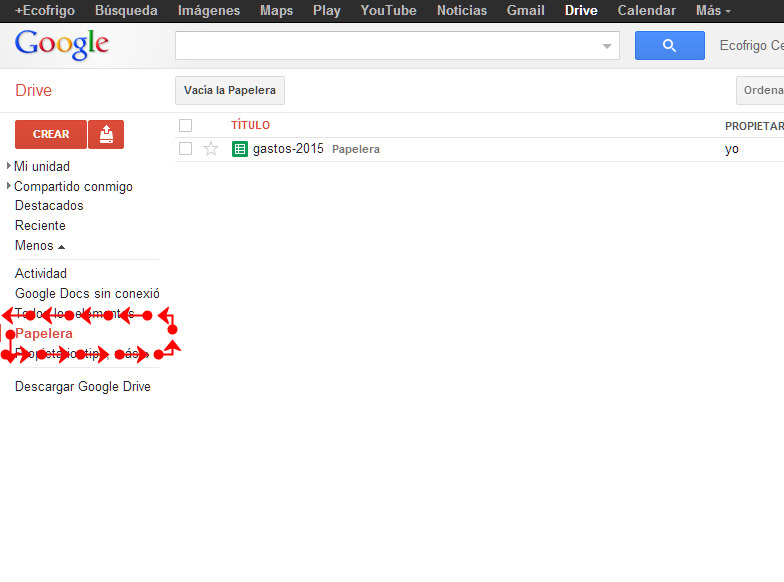
Task: Click the red CREAR button
Action: 51,134
